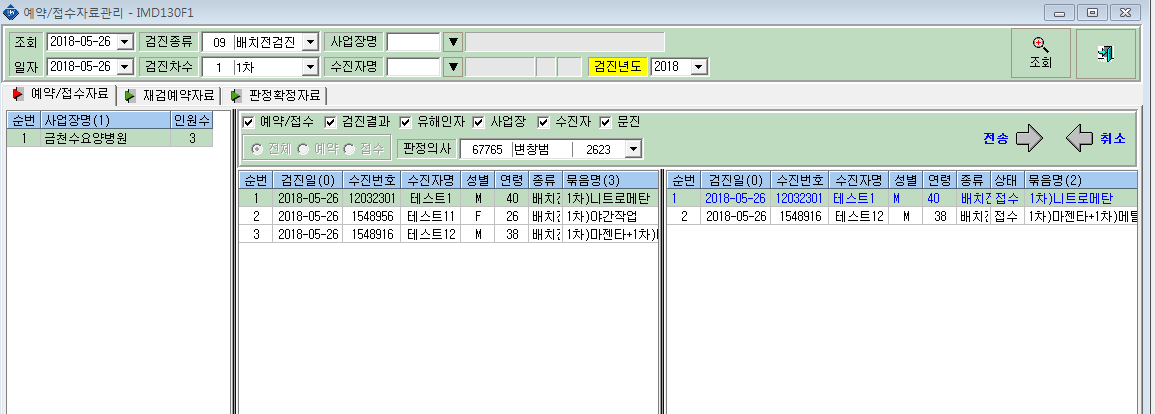This screenshot has height=414, width=1155.
Task: Expand the 검진종류 dropdown
Action: pyautogui.click(x=310, y=42)
